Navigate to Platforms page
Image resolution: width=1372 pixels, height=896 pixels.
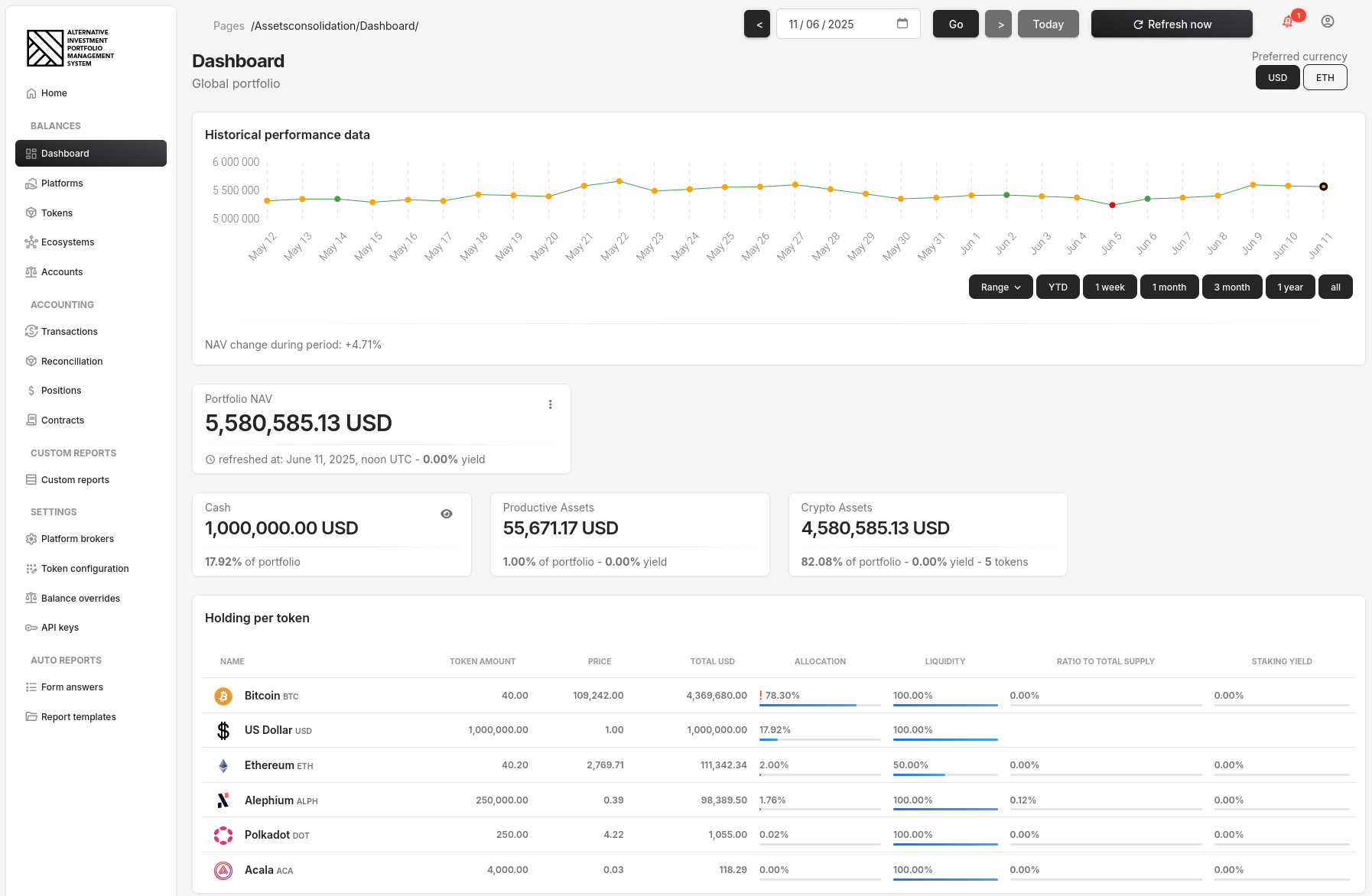62,183
